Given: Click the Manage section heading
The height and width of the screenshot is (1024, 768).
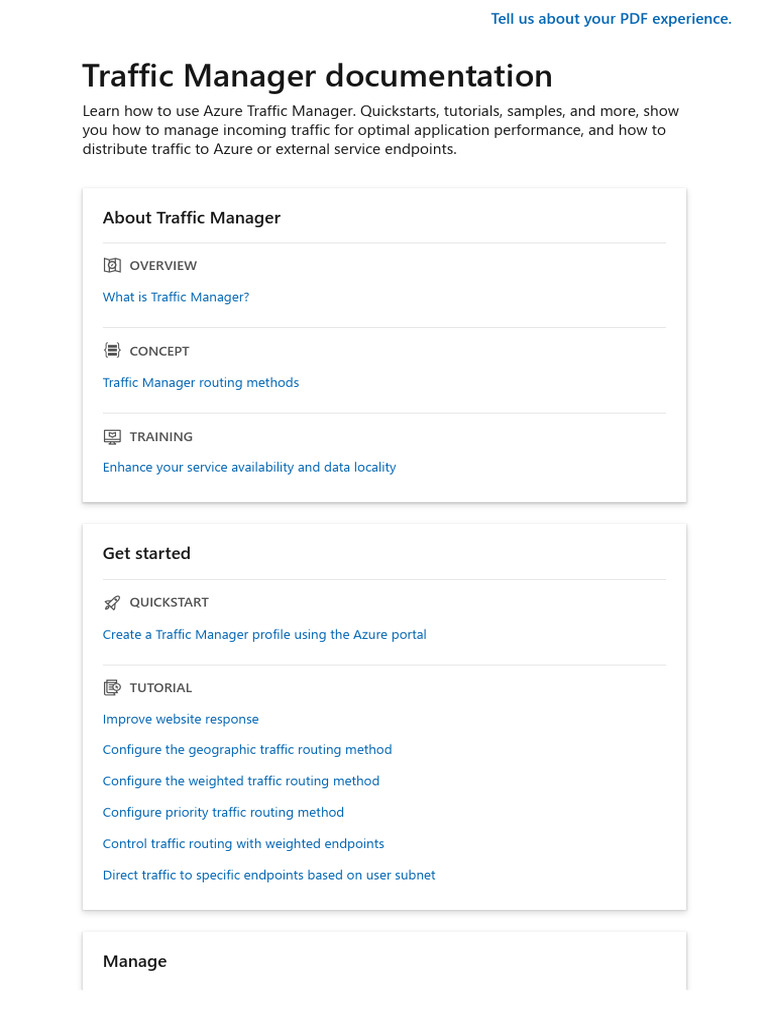Looking at the screenshot, I should (135, 961).
